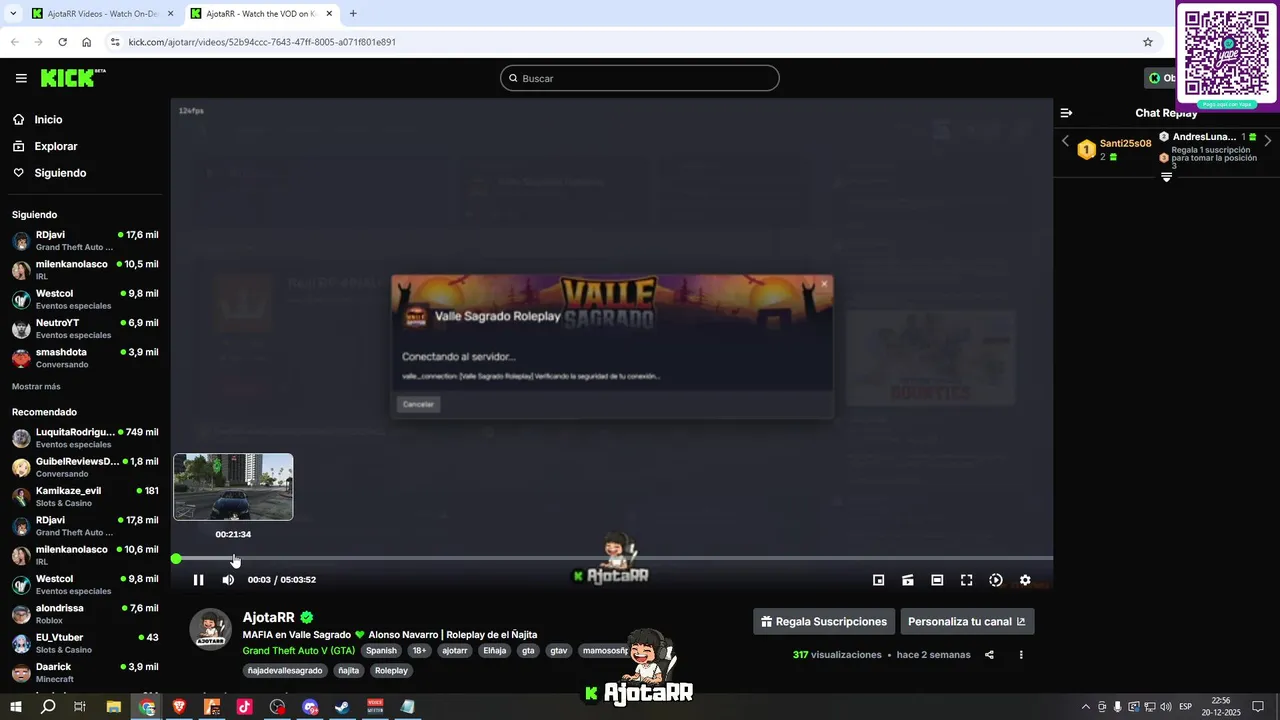Screen dimensions: 1280x720
Task: Open the player settings gear
Action: [x=1025, y=580]
